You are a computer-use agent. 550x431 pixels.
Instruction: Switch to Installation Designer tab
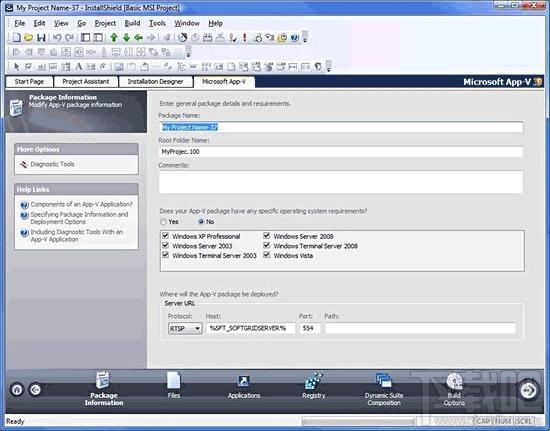pyautogui.click(x=155, y=82)
